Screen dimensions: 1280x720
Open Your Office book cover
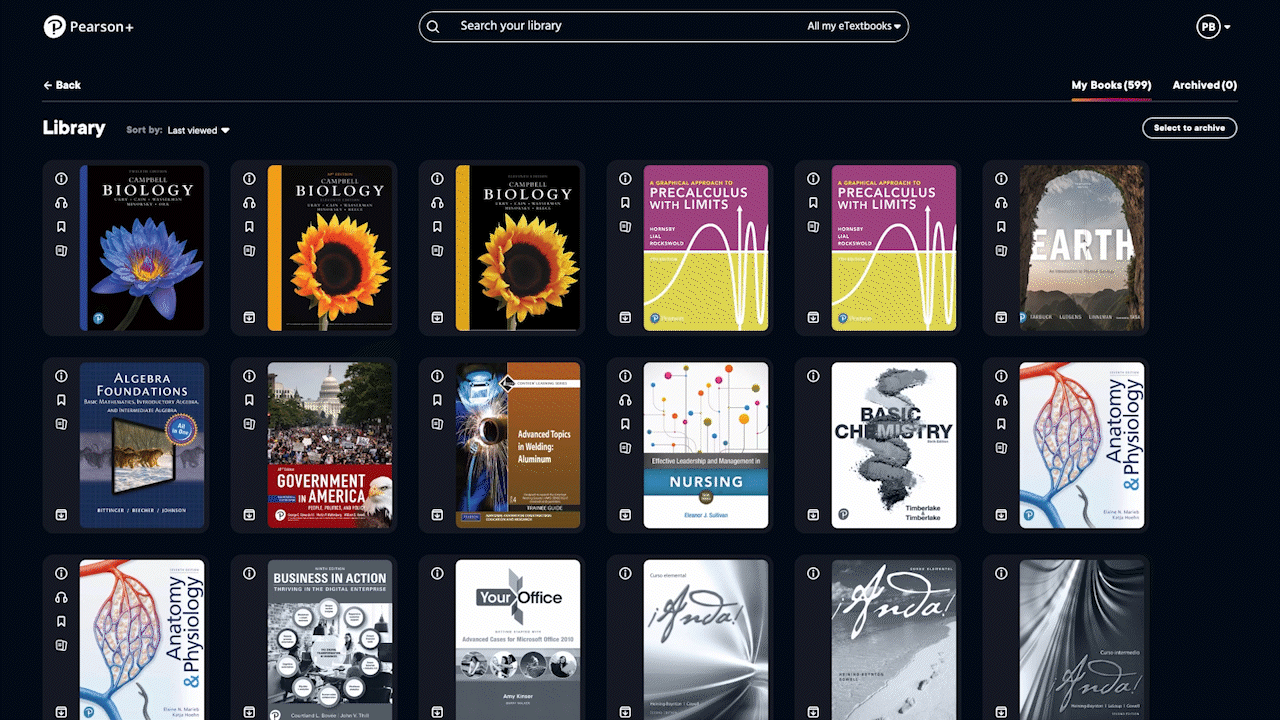518,640
